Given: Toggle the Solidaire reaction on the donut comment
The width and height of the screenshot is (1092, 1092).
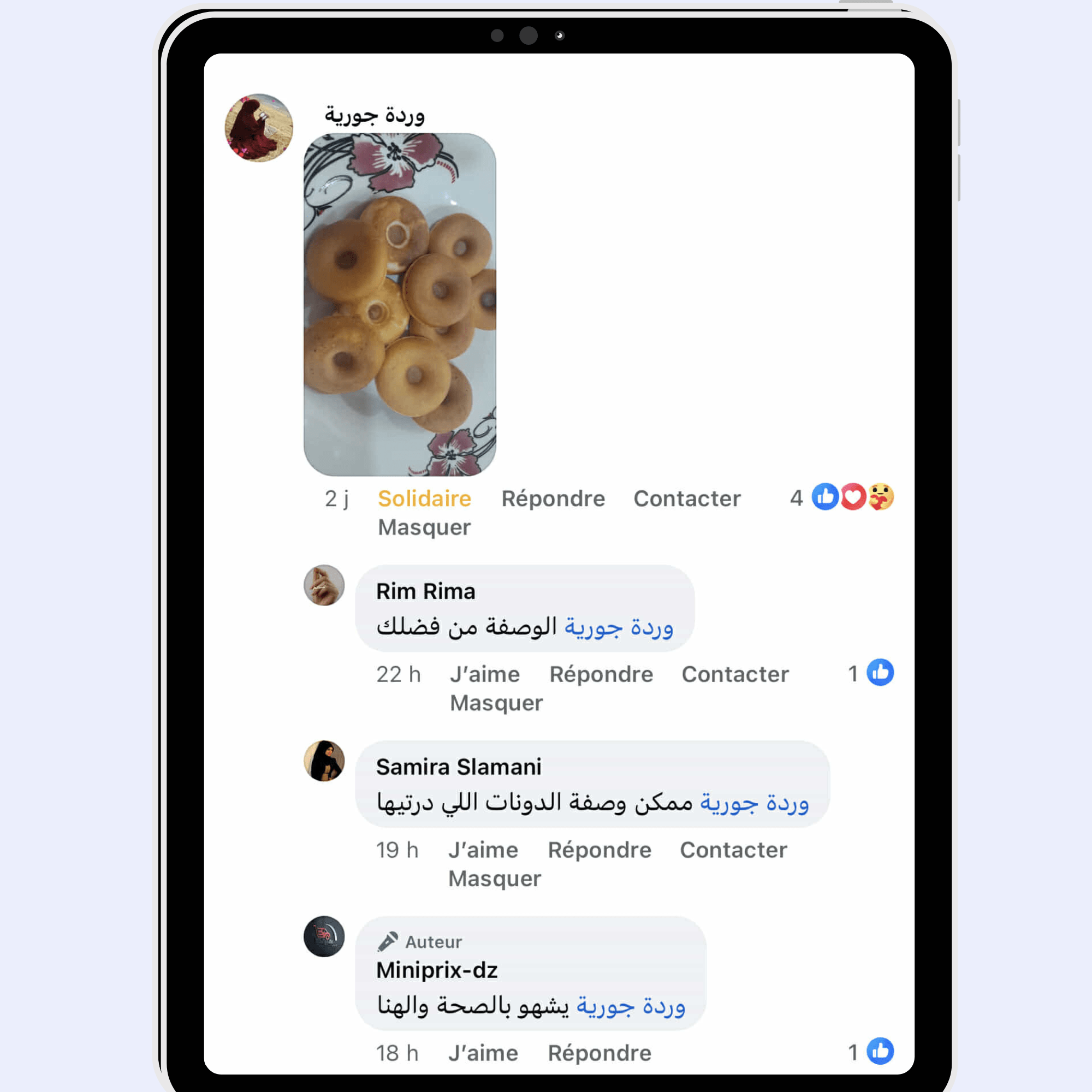Looking at the screenshot, I should (424, 498).
